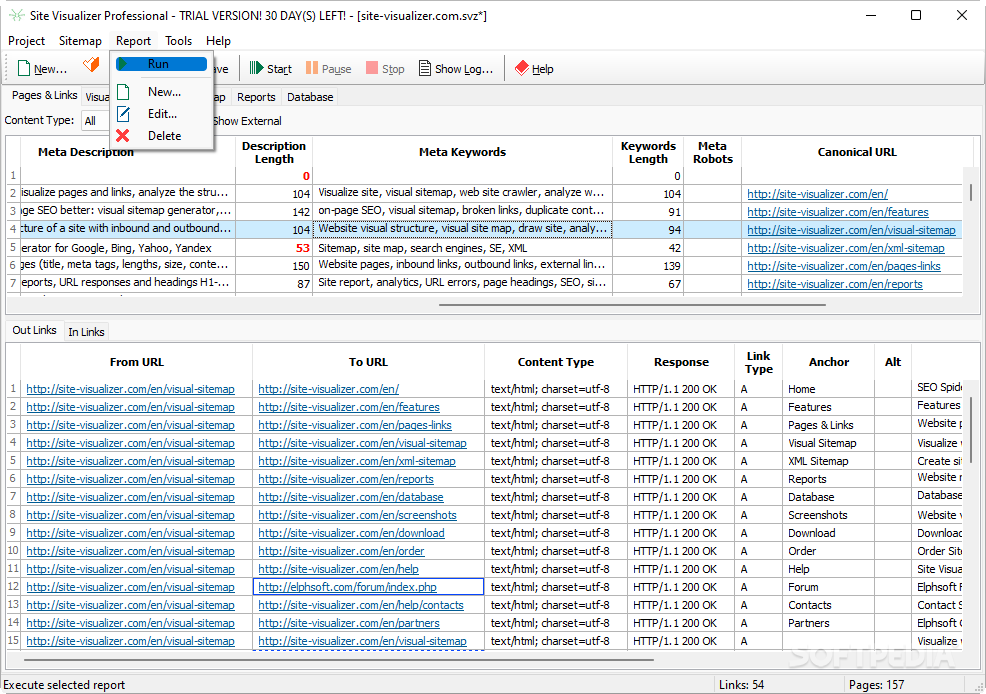The image size is (986, 694).
Task: Select the 'on-page SEO, visual sitemap' keywords cell
Action: tap(462, 211)
